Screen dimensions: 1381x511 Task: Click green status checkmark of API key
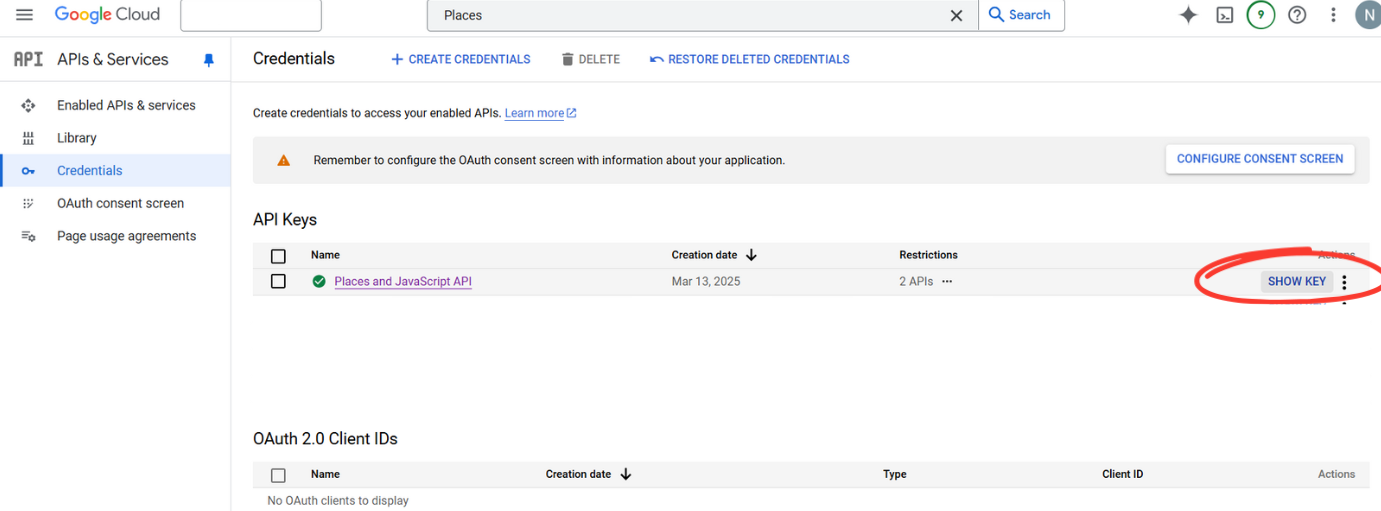(318, 282)
